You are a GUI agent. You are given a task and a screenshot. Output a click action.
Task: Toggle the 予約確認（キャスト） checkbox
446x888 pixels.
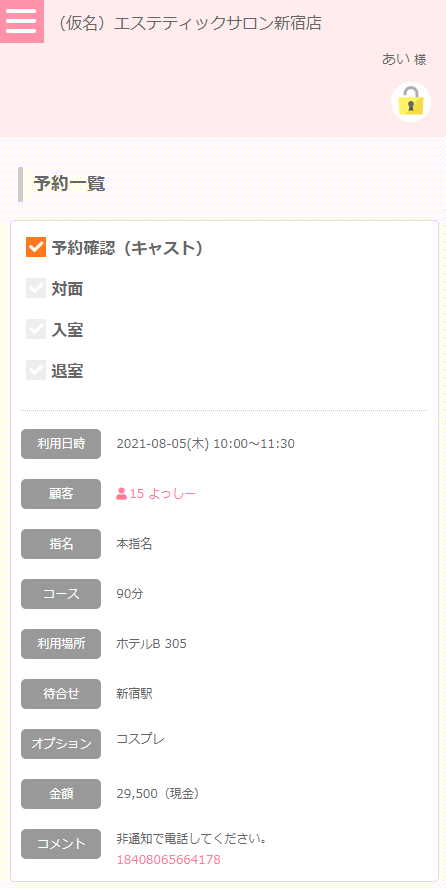click(x=36, y=247)
